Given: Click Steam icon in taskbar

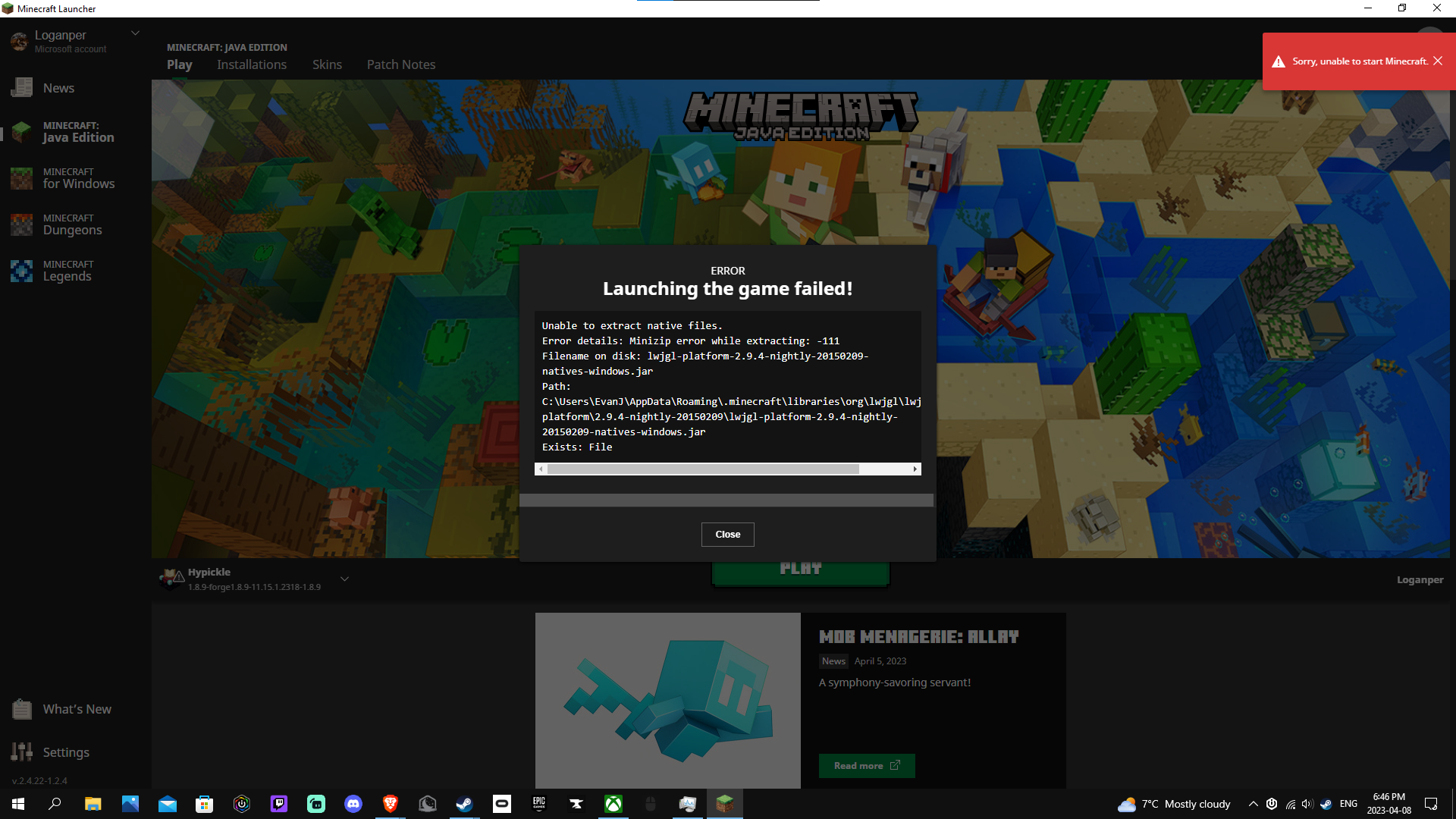Looking at the screenshot, I should (464, 804).
